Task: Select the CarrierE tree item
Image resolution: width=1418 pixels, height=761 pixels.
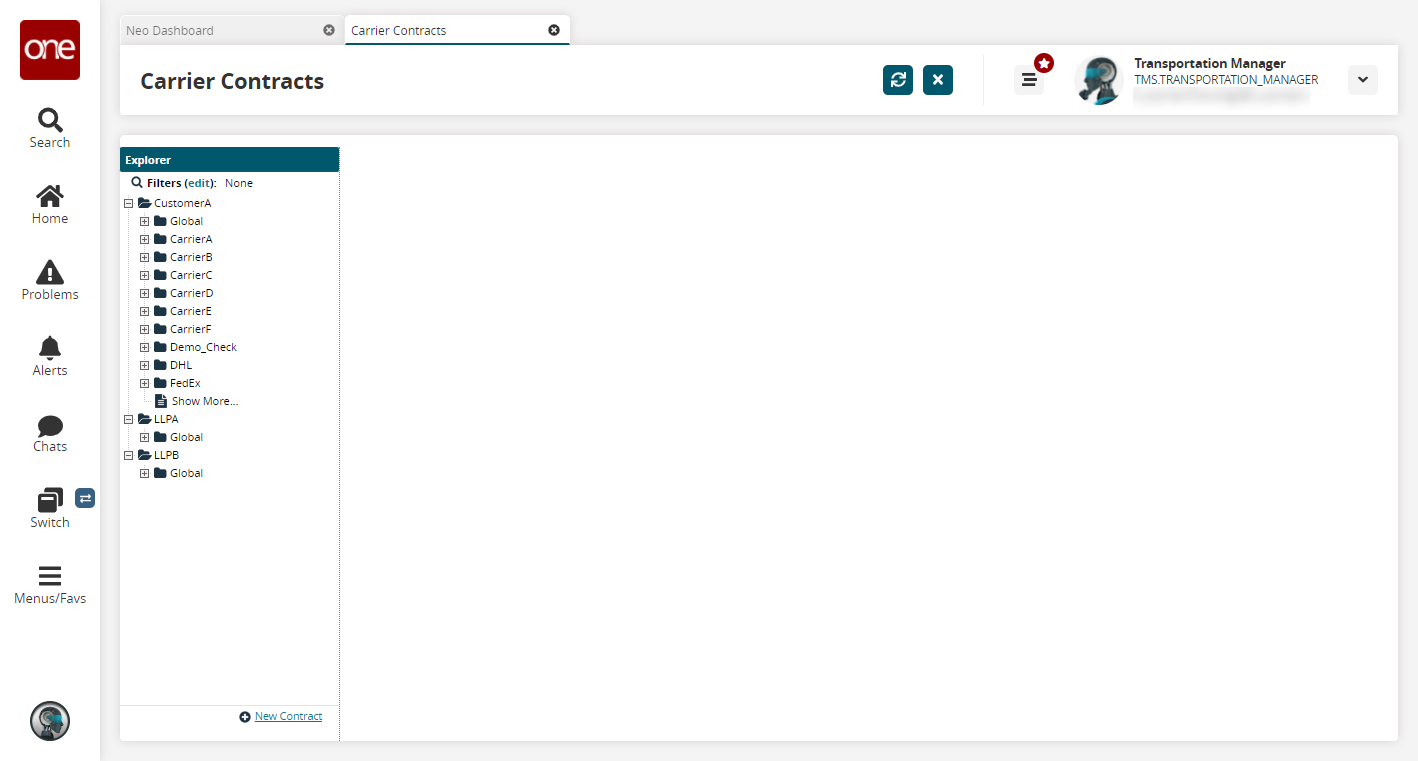Action: [x=191, y=311]
